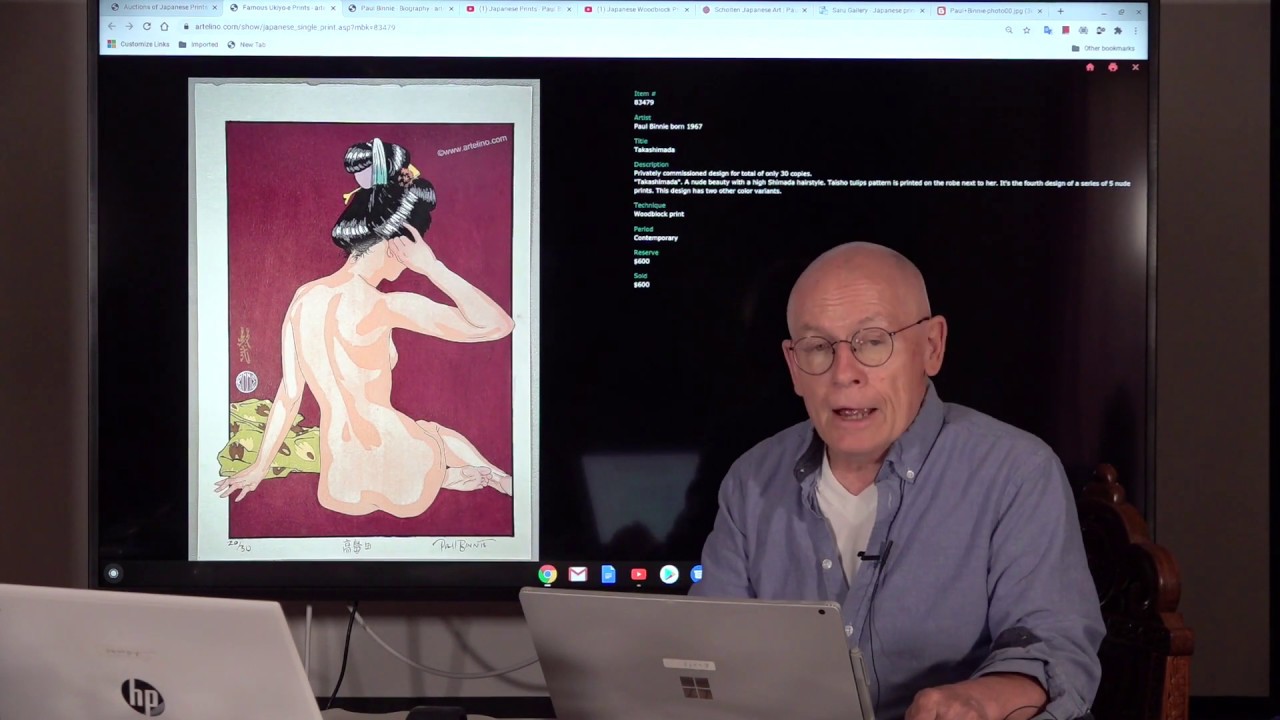Open the New Tab bookmark
Viewport: 1280px width, 720px height.
246,44
